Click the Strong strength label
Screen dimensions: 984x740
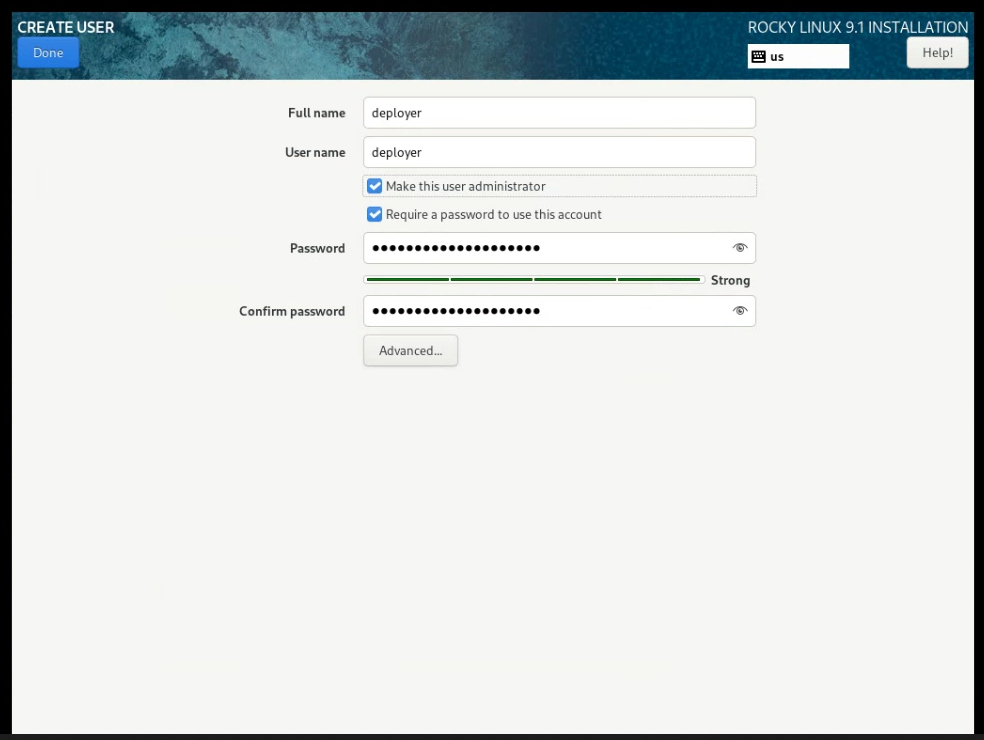730,281
